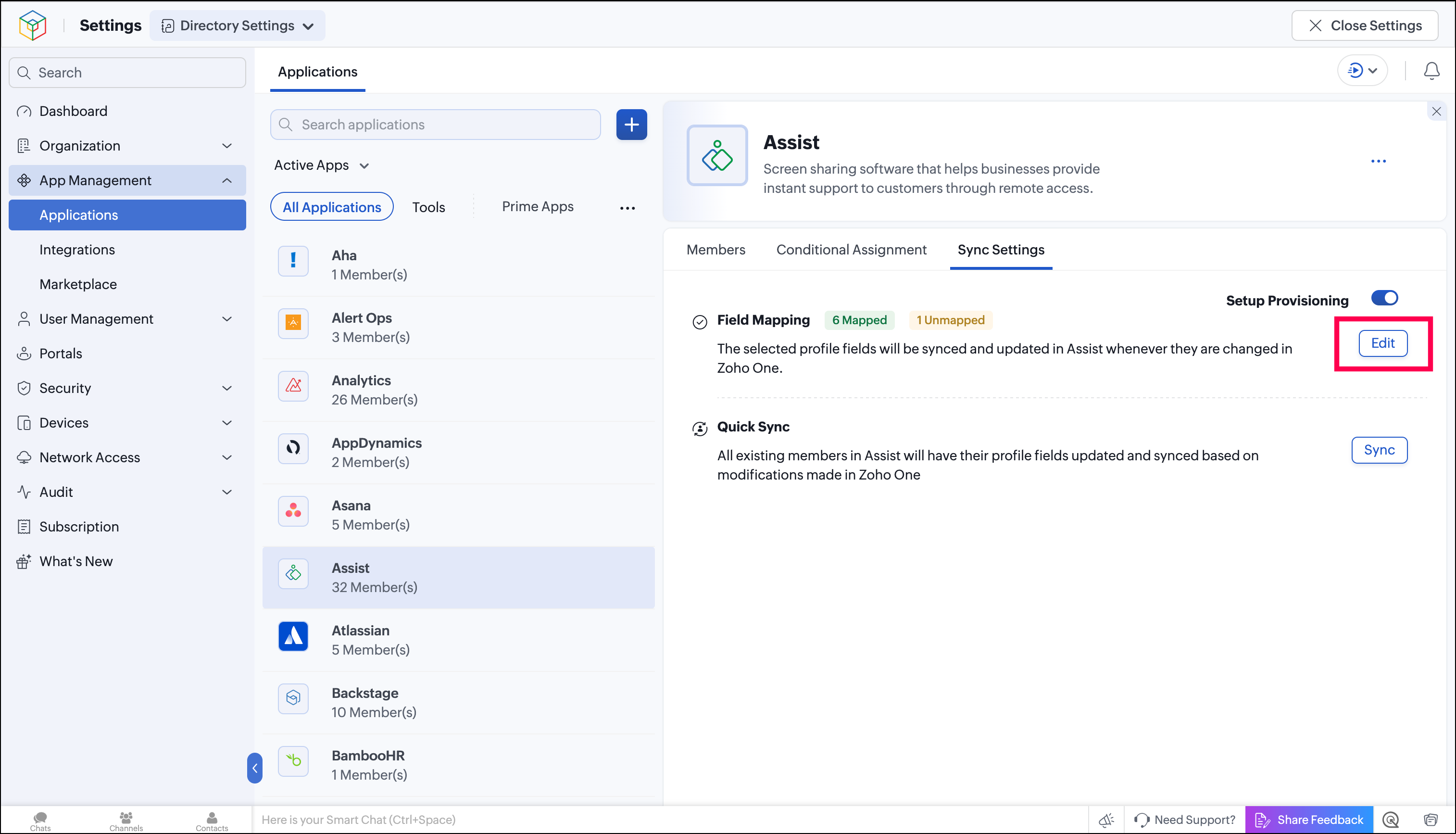Click the Zoho One cube logo
1456x834 pixels.
point(33,25)
